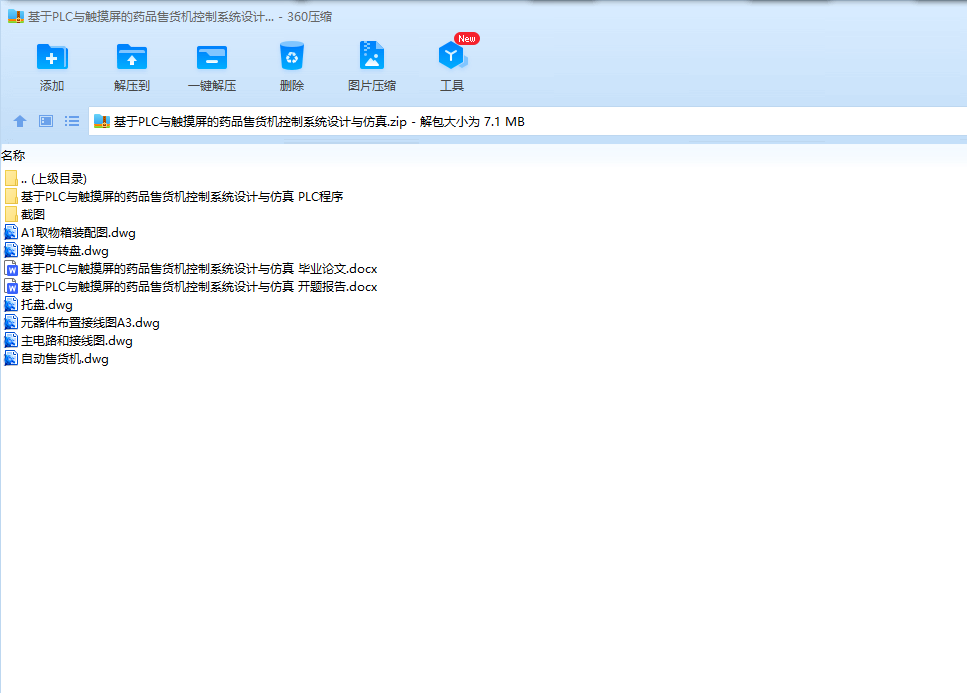
Task: Select the .. (上级目录) parent folder entry
Action: [x=46, y=179]
